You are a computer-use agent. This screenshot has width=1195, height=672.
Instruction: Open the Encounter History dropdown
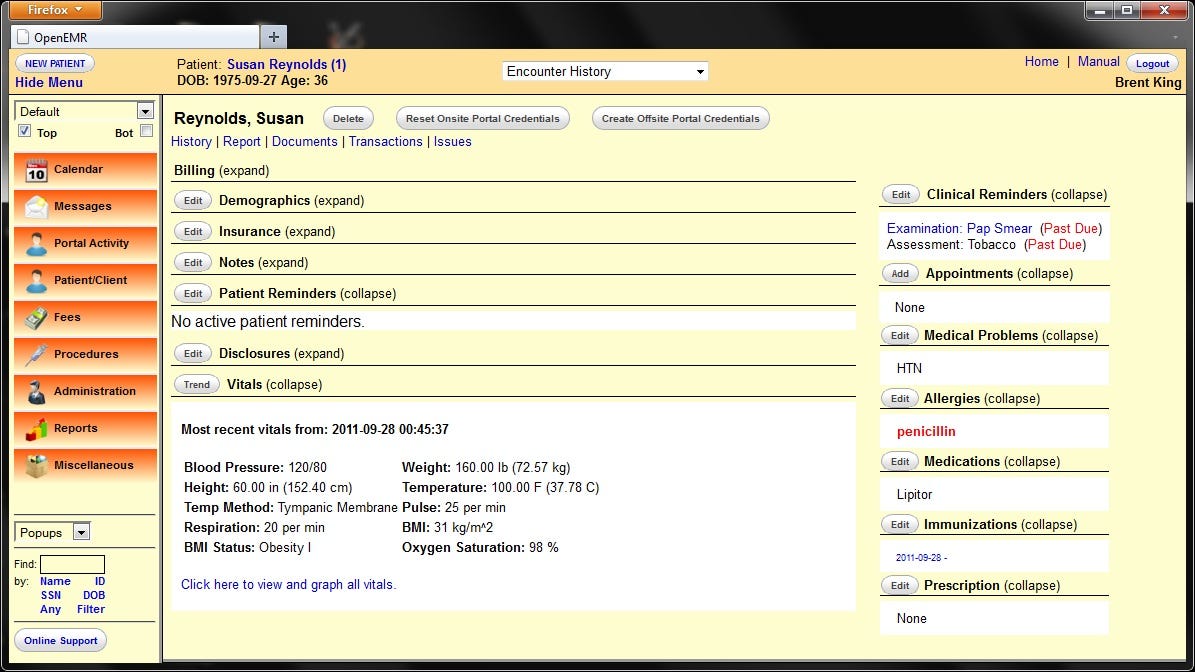point(605,71)
